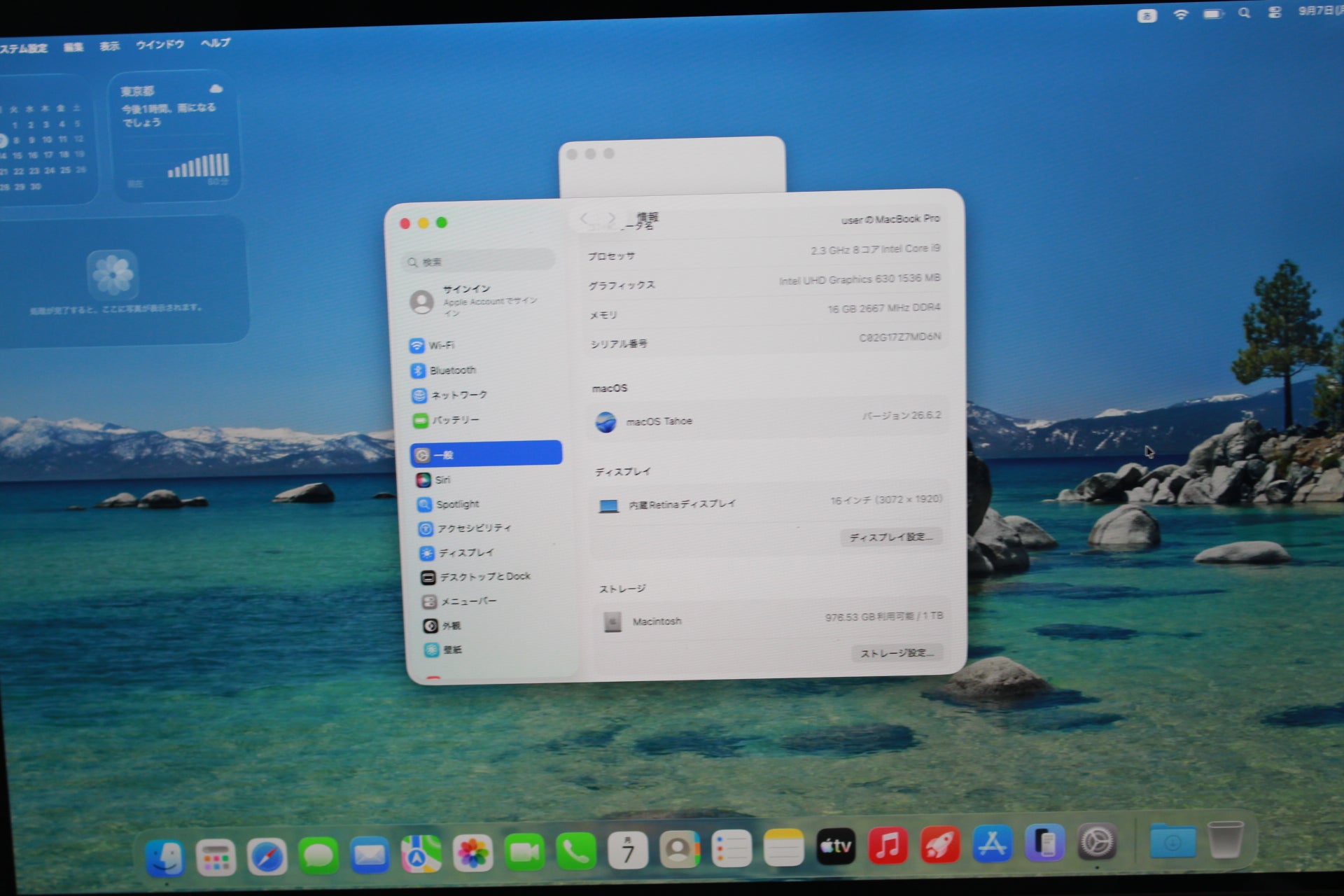Open FaceTime from the Dock
Screen dimensions: 1344x896
point(524,852)
